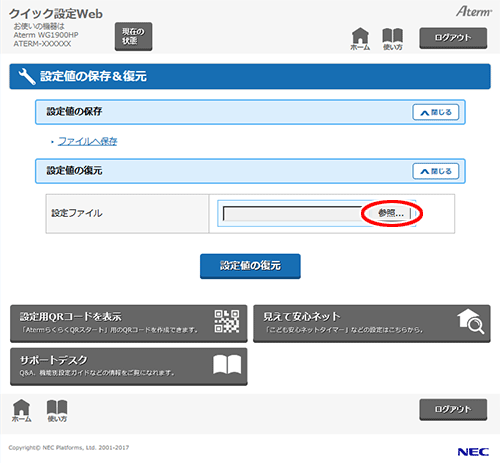Click the 設定値の保存＆復元 page heading

[93, 76]
